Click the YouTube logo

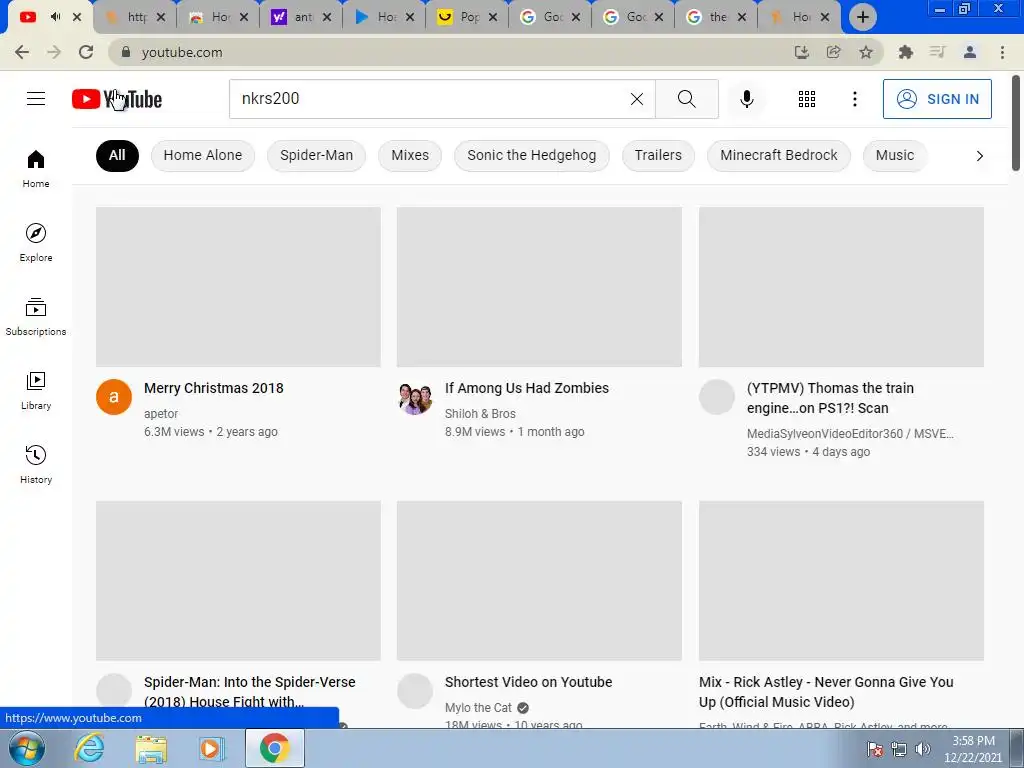tap(117, 99)
